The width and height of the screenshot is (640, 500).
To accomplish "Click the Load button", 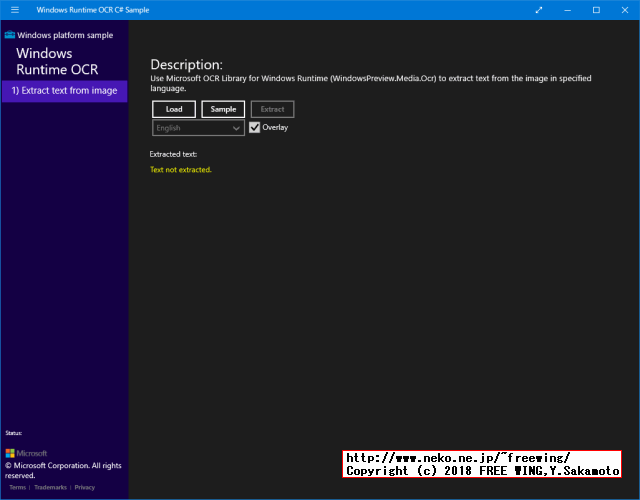I will pos(174,109).
